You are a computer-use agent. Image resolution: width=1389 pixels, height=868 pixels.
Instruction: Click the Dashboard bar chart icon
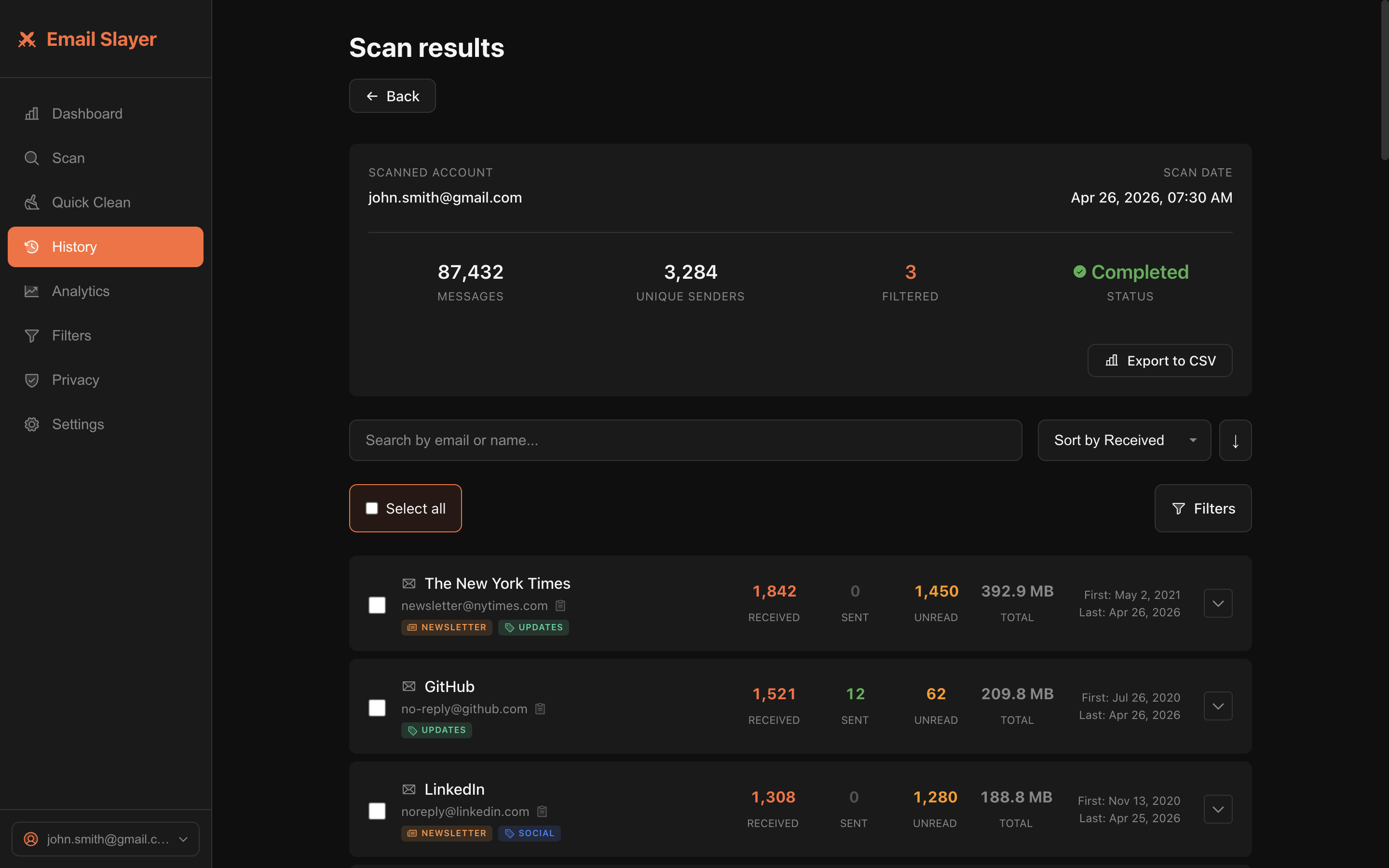coord(31,114)
